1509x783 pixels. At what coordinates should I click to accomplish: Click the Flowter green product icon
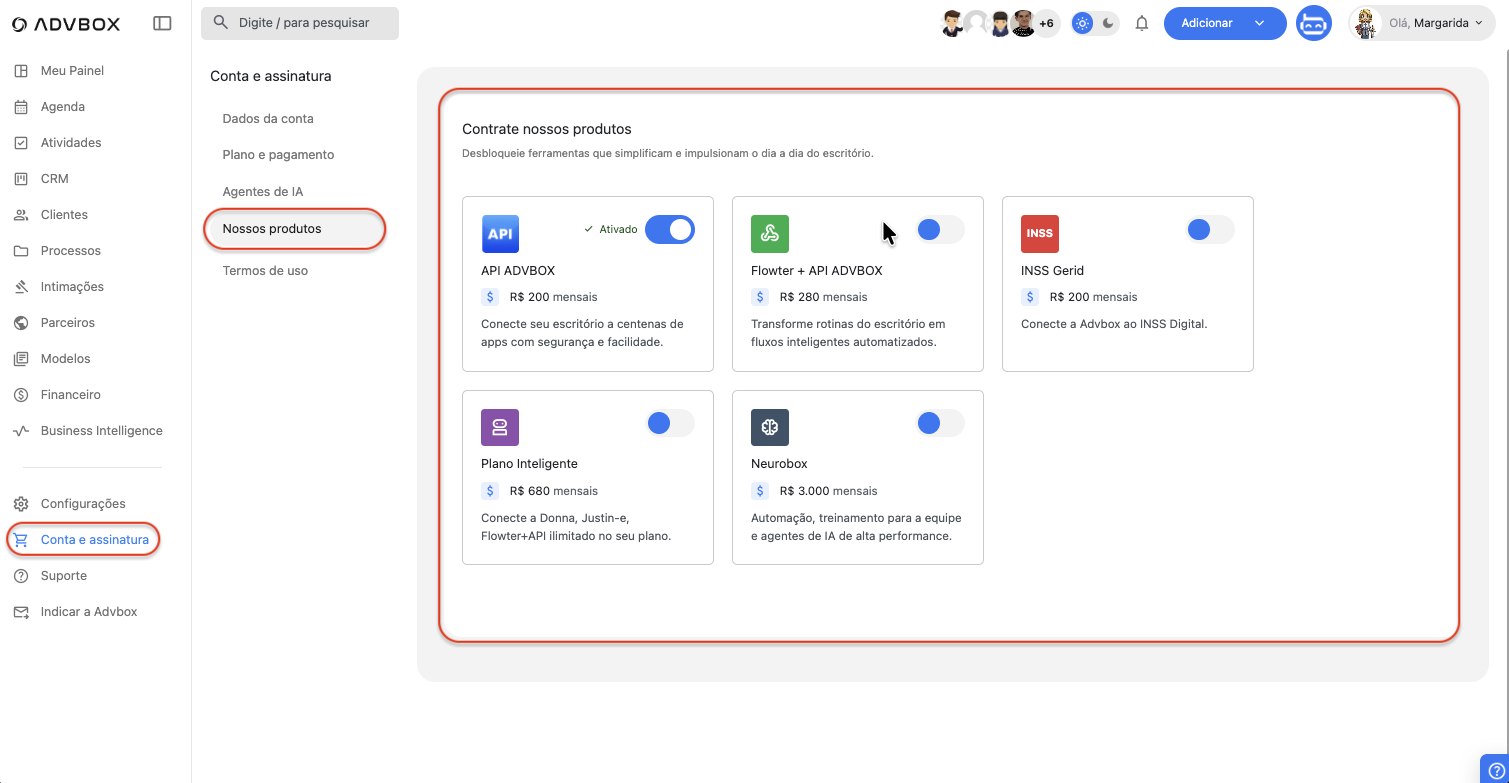click(x=769, y=234)
